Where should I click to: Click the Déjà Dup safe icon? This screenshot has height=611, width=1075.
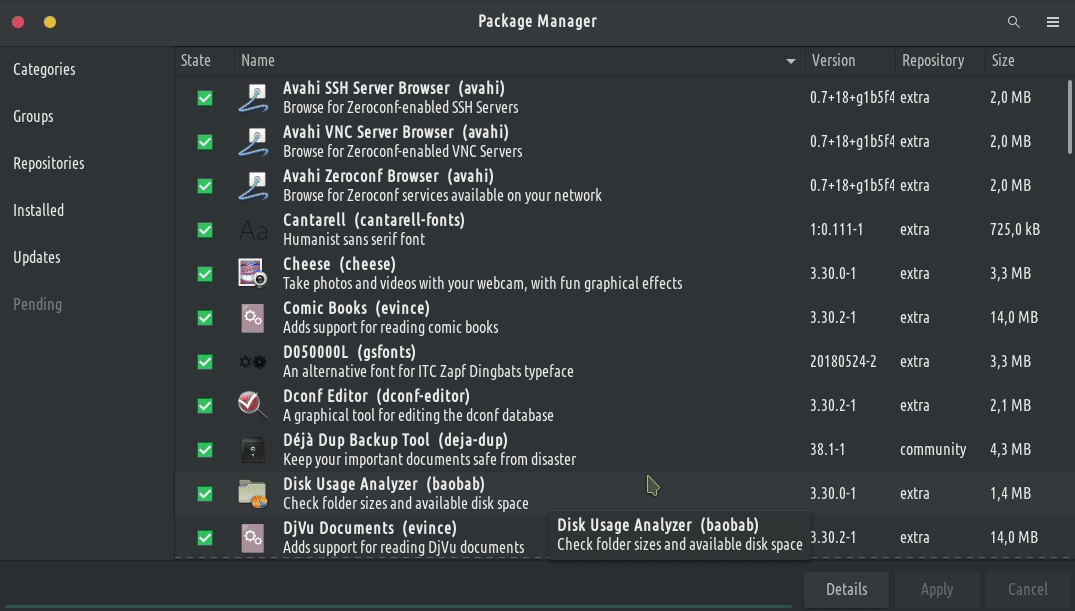(252, 449)
